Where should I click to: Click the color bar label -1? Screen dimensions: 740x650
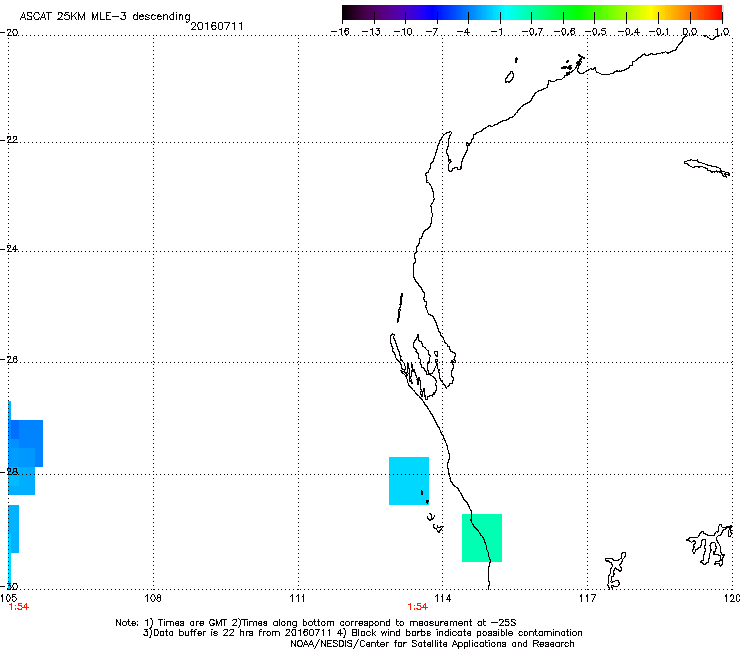point(496,32)
